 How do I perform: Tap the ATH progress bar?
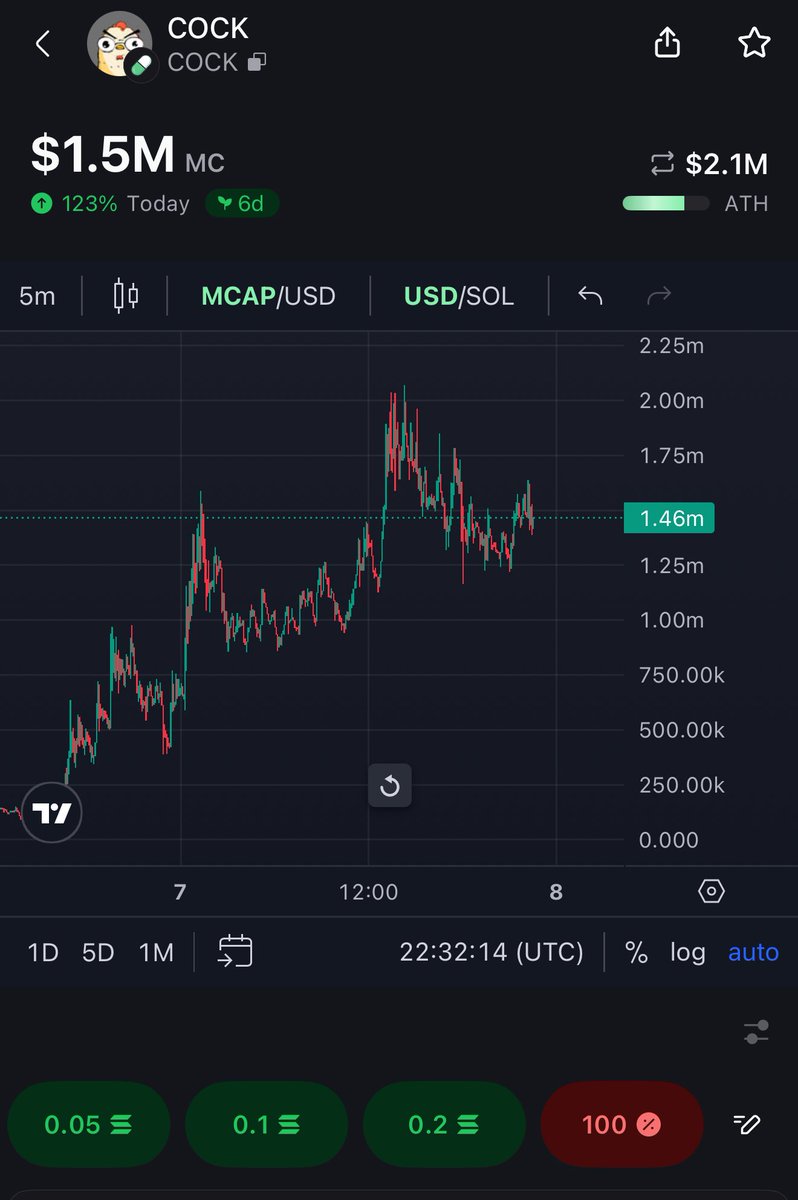coord(666,203)
